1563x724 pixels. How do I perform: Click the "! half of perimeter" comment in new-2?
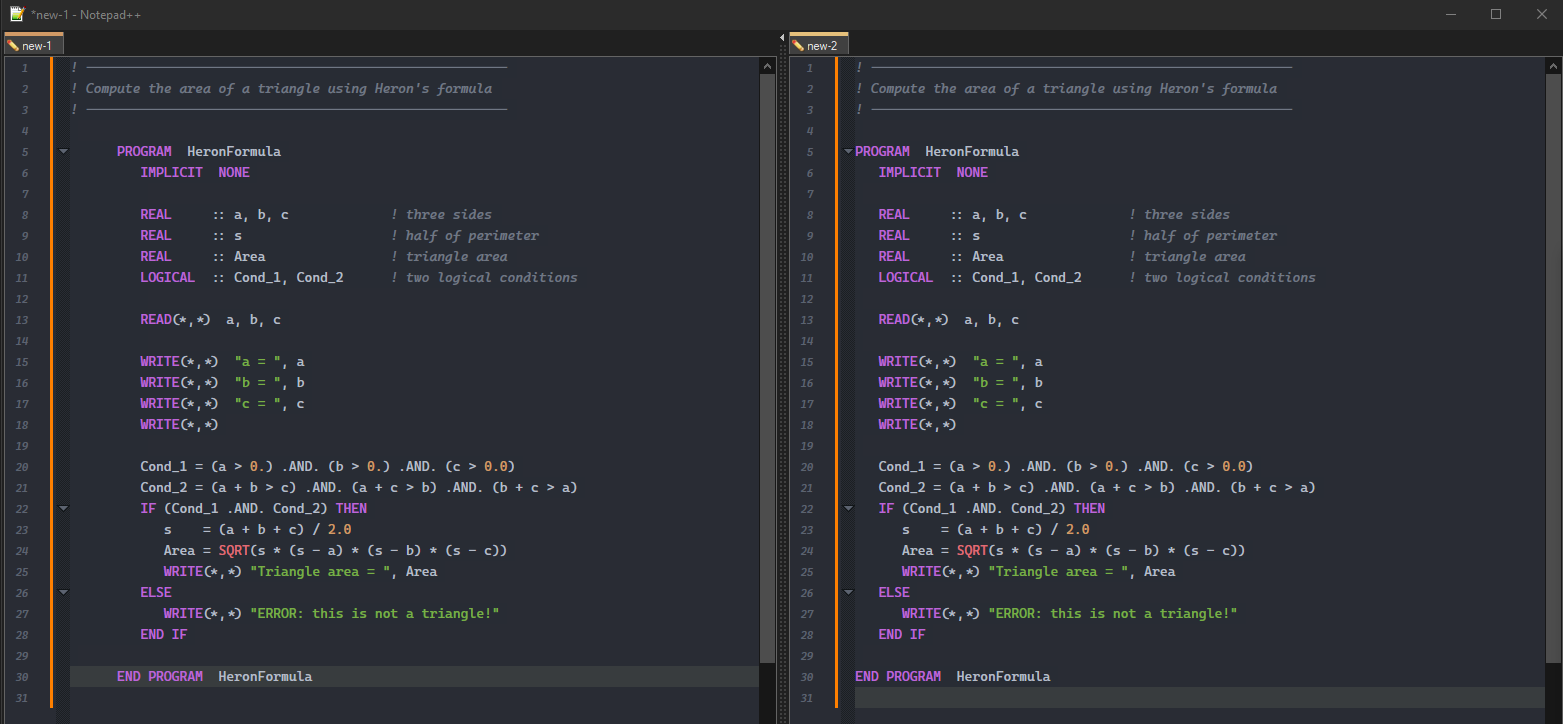(1203, 236)
